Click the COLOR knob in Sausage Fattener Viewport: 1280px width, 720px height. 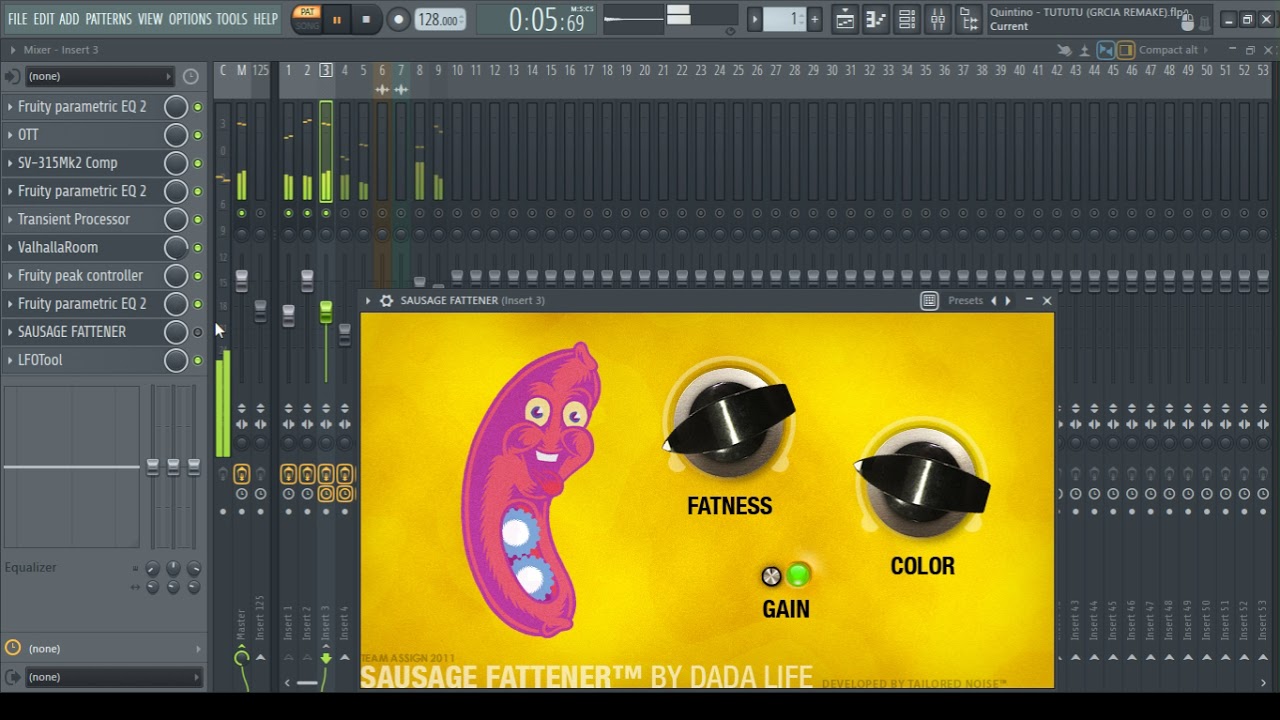pos(922,484)
